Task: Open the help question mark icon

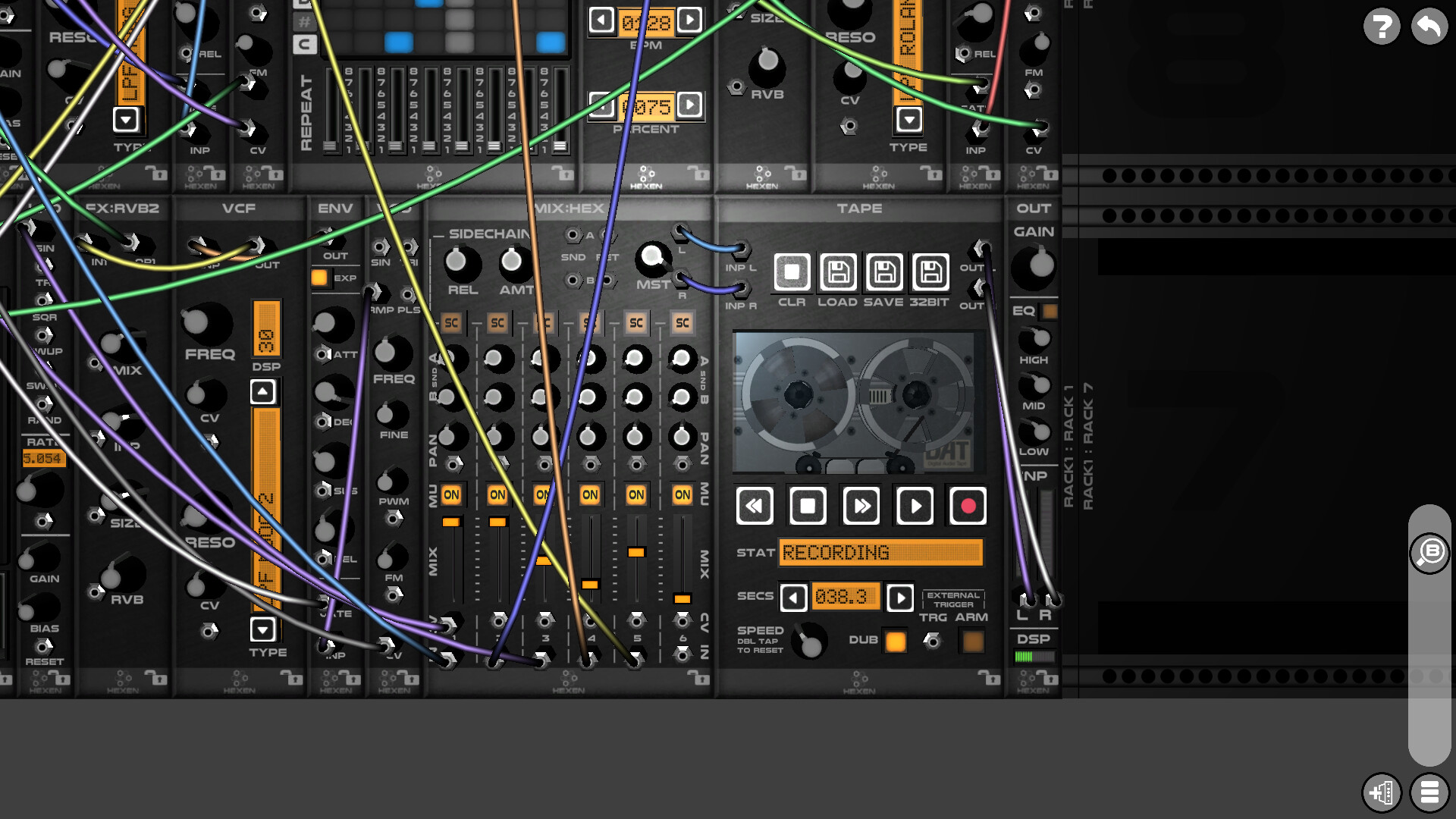Action: 1382,26
